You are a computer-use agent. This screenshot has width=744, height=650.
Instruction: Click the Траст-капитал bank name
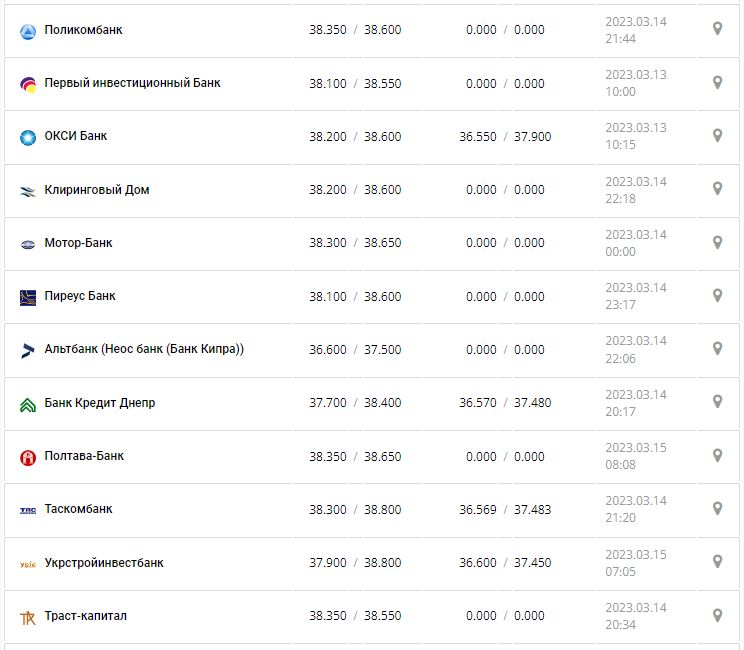[85, 616]
